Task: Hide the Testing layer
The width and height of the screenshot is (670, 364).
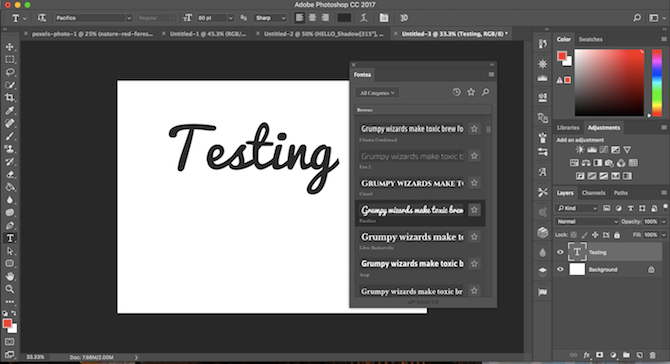Action: [x=560, y=252]
